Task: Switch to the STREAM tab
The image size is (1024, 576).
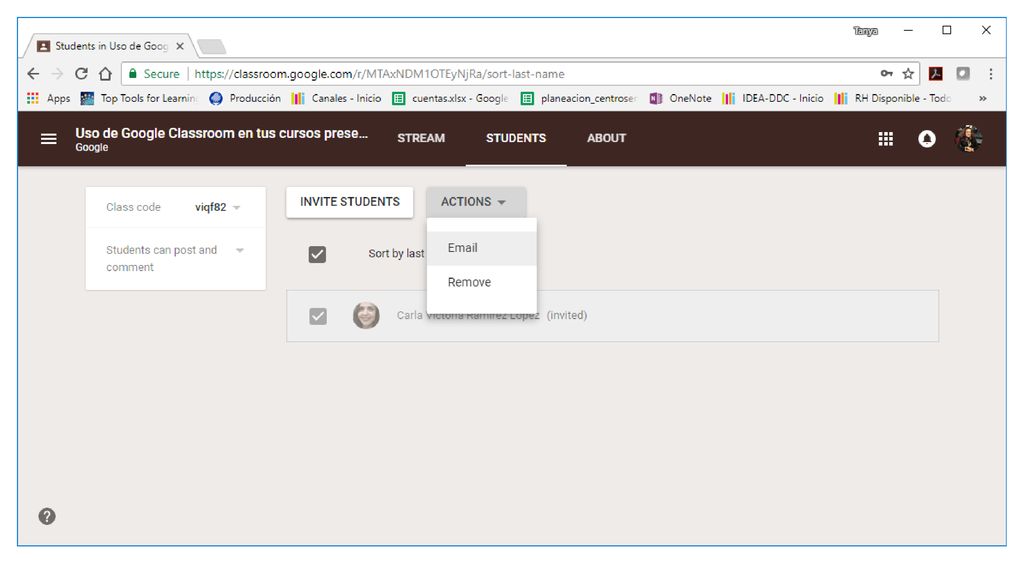Action: click(x=421, y=138)
